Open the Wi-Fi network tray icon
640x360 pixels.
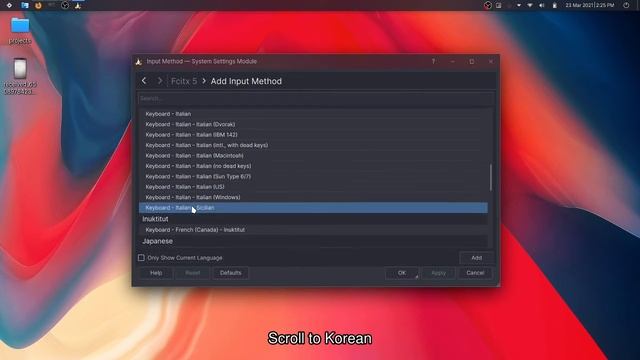[530, 5]
